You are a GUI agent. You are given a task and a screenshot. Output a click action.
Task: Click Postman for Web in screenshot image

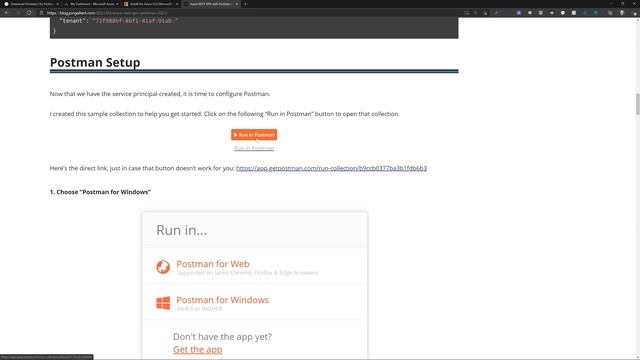point(213,264)
